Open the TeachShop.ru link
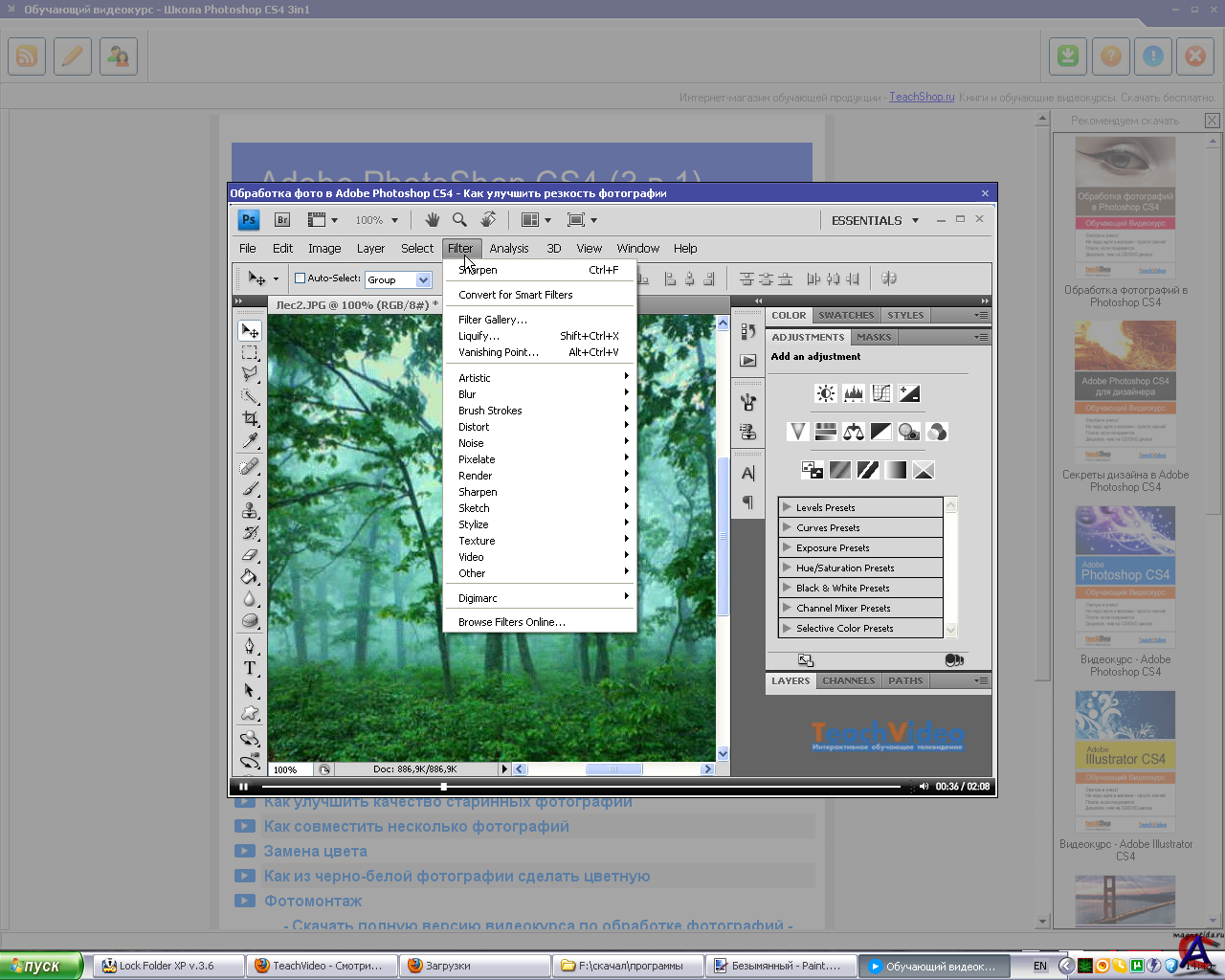 pyautogui.click(x=922, y=97)
